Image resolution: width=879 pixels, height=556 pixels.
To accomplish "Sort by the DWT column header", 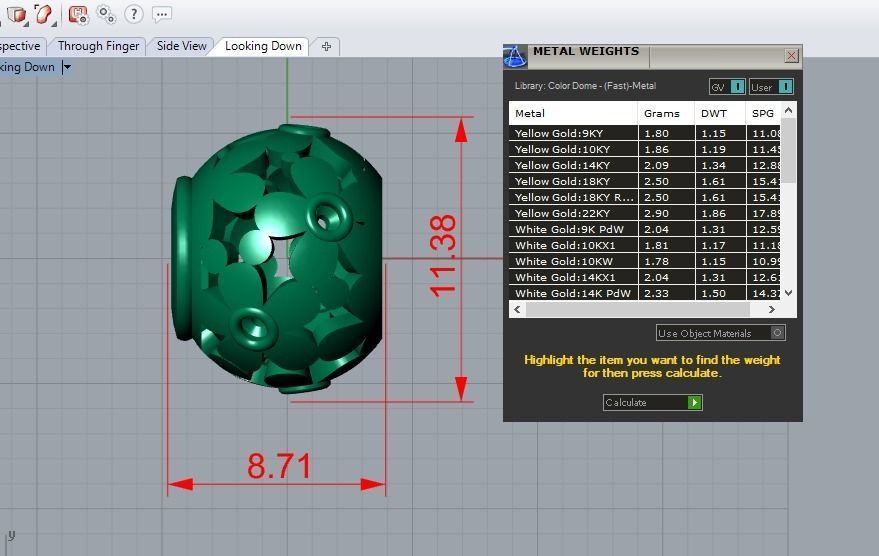I will pyautogui.click(x=720, y=113).
